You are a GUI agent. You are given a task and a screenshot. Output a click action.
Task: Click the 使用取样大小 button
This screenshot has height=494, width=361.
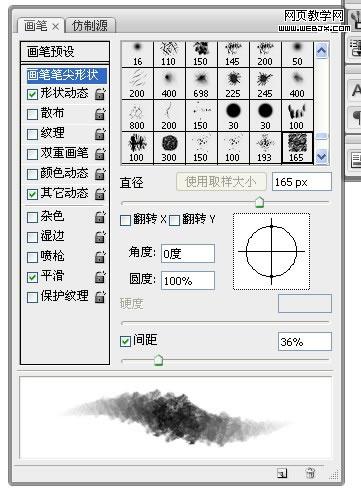tap(221, 182)
